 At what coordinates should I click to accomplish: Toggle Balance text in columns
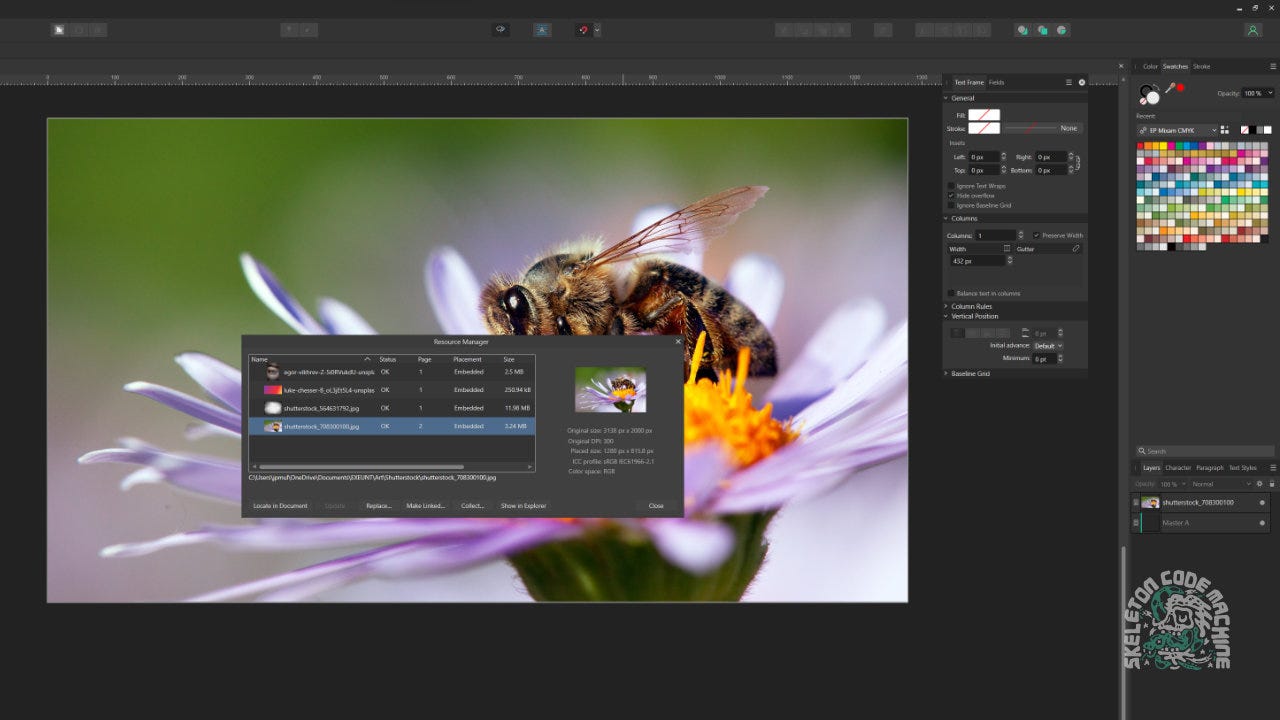(949, 293)
